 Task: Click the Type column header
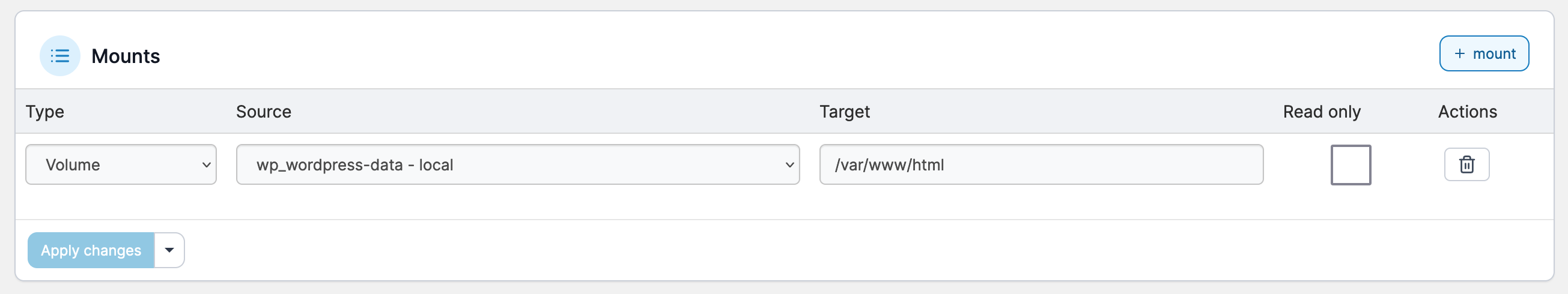point(45,112)
